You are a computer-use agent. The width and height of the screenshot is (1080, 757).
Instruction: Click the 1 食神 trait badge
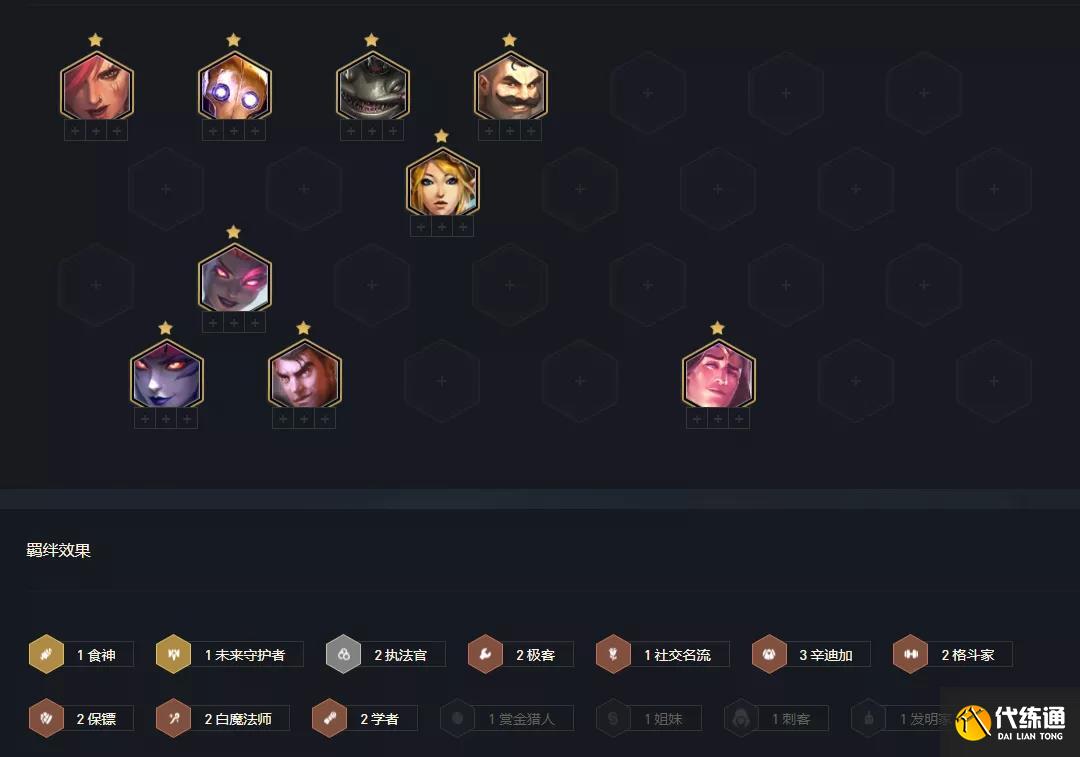pyautogui.click(x=81, y=654)
